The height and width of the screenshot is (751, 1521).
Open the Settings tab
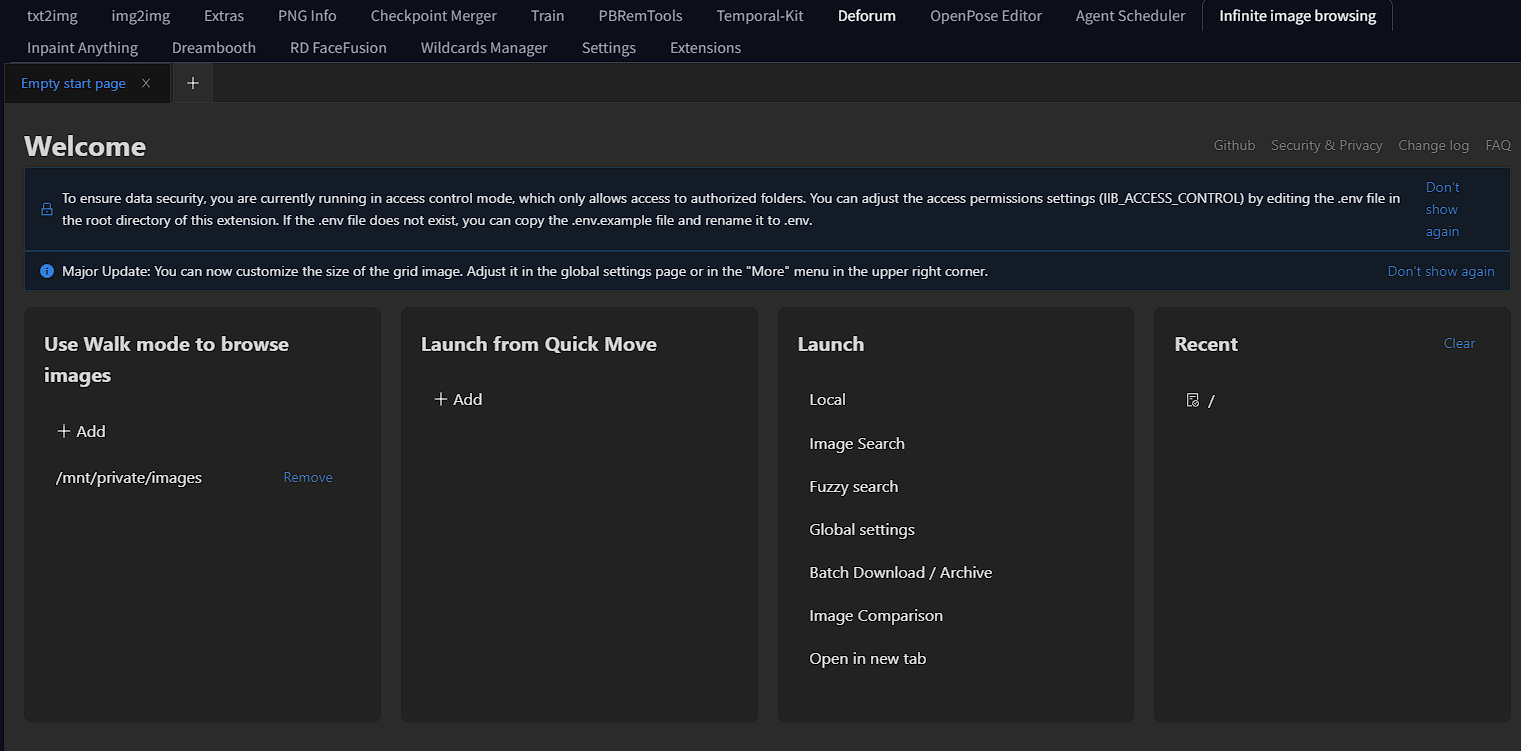click(608, 47)
